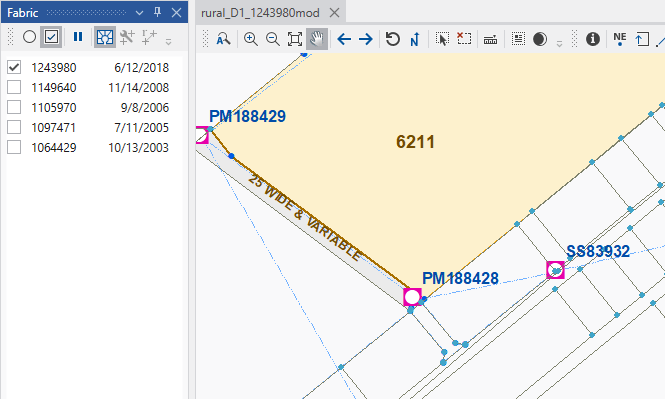Open Fabric toolbar overflow options

[168, 42]
